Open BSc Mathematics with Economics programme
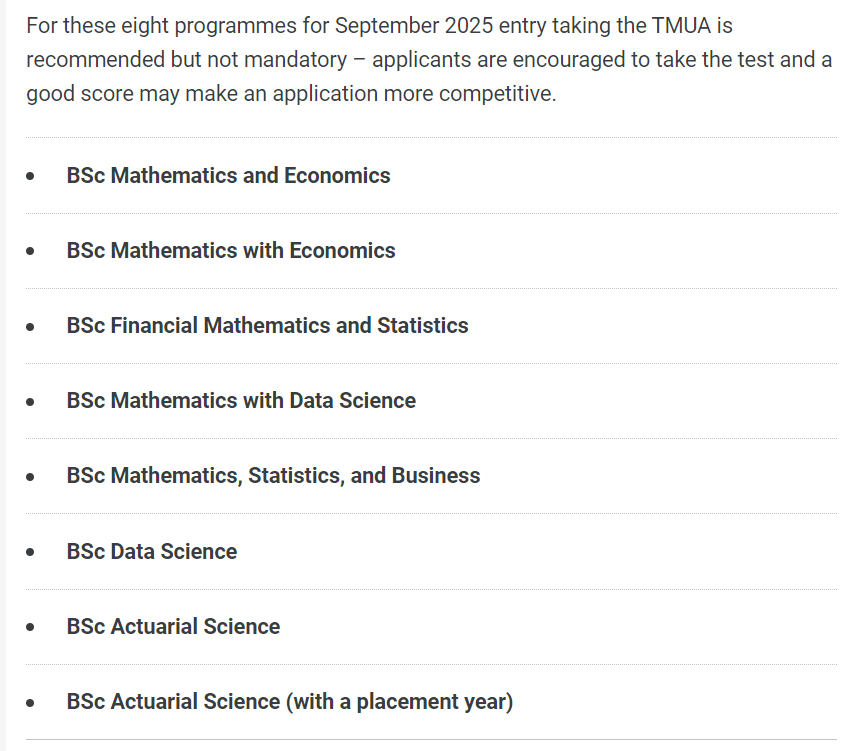849x751 pixels. point(231,251)
